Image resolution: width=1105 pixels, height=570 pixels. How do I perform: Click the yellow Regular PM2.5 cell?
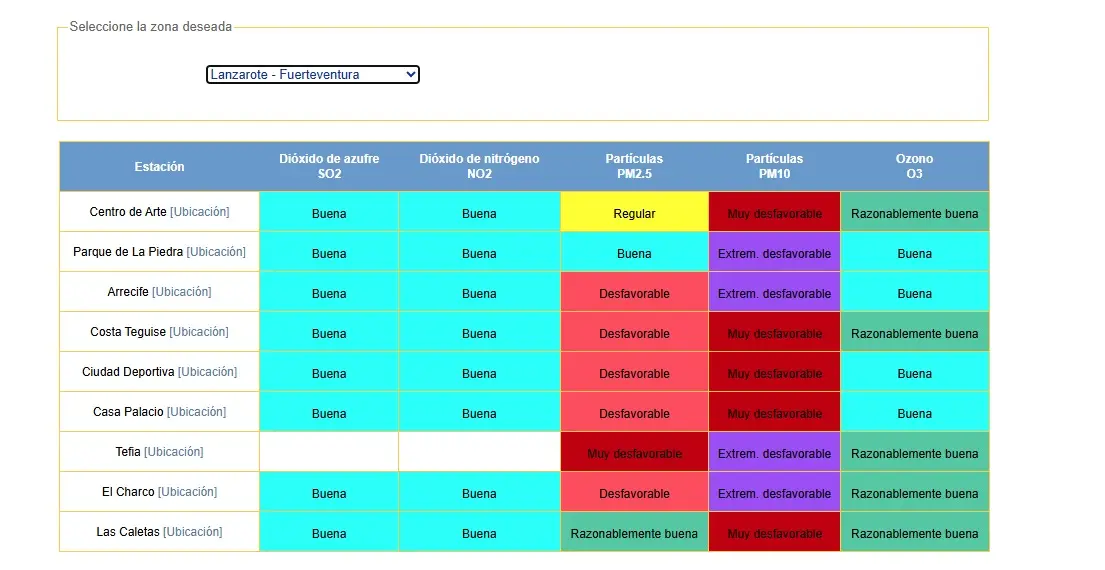pos(634,213)
